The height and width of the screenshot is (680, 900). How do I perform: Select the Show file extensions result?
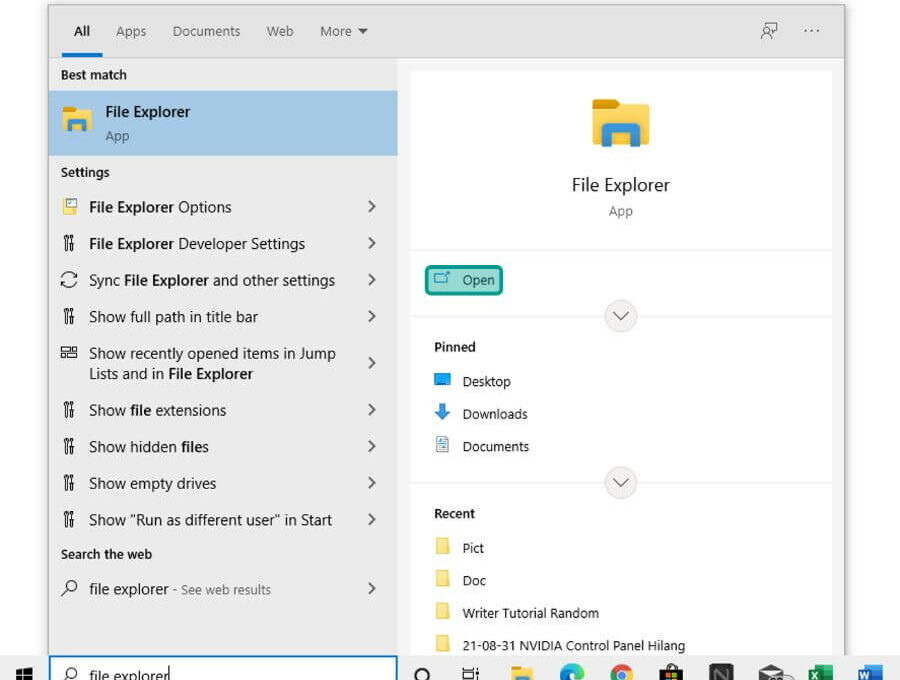click(223, 410)
